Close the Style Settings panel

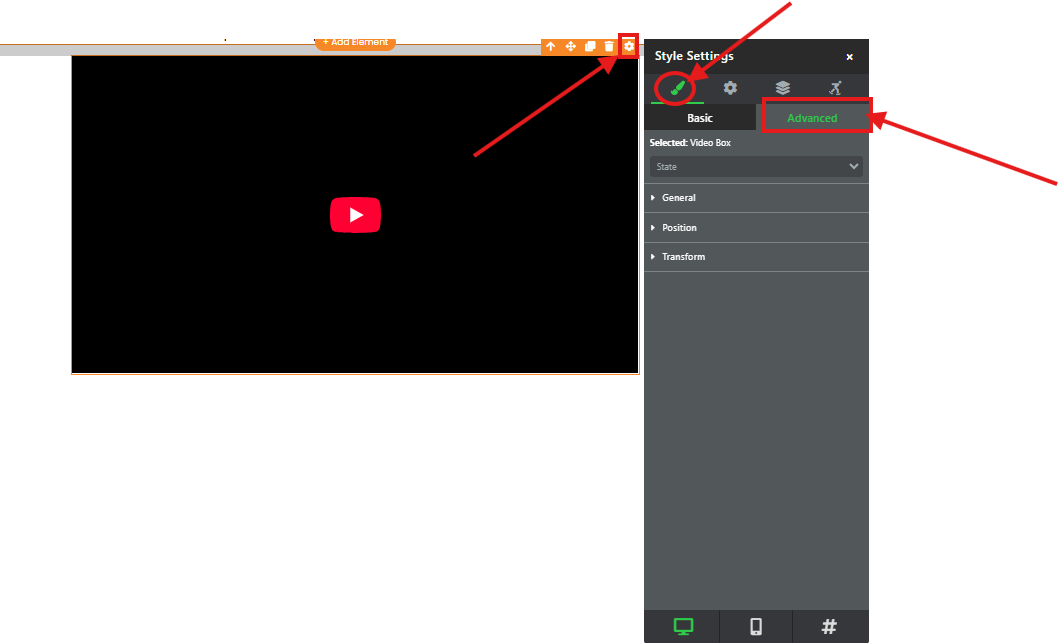pos(850,57)
